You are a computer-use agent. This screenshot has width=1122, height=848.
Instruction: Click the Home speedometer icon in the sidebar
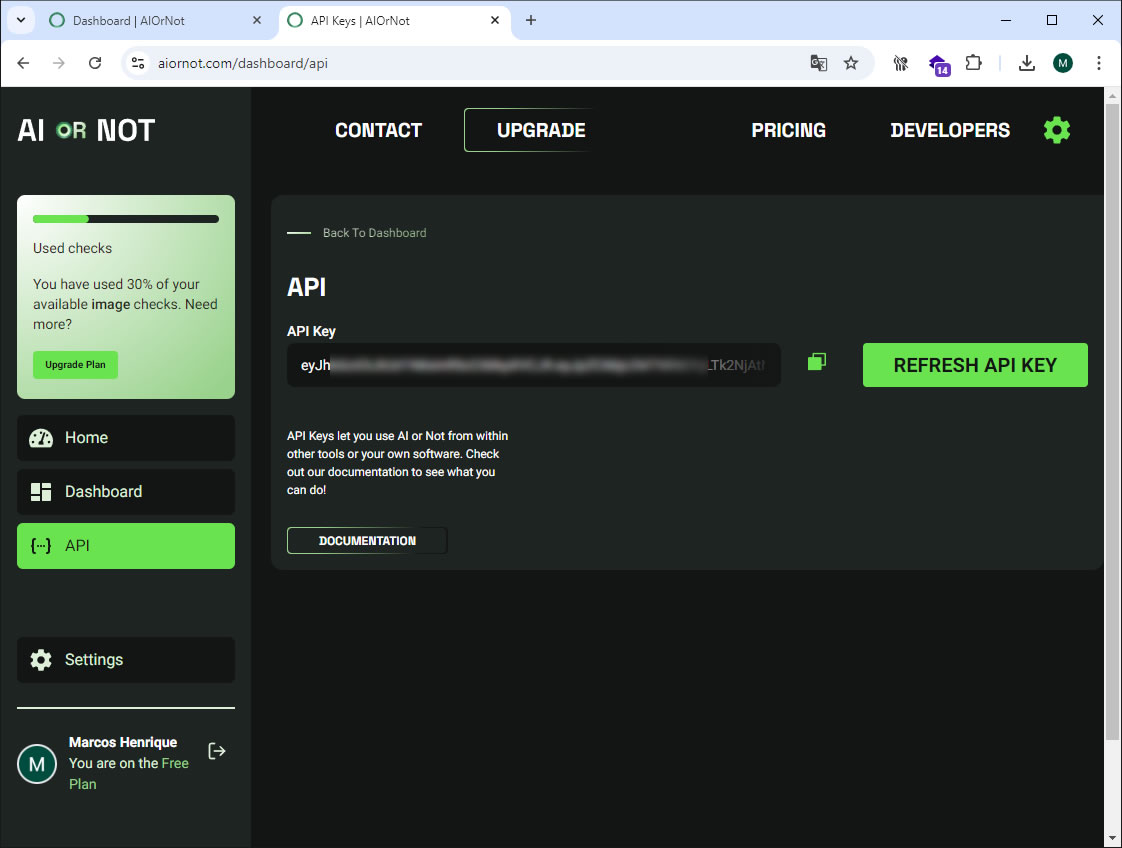tap(41, 438)
